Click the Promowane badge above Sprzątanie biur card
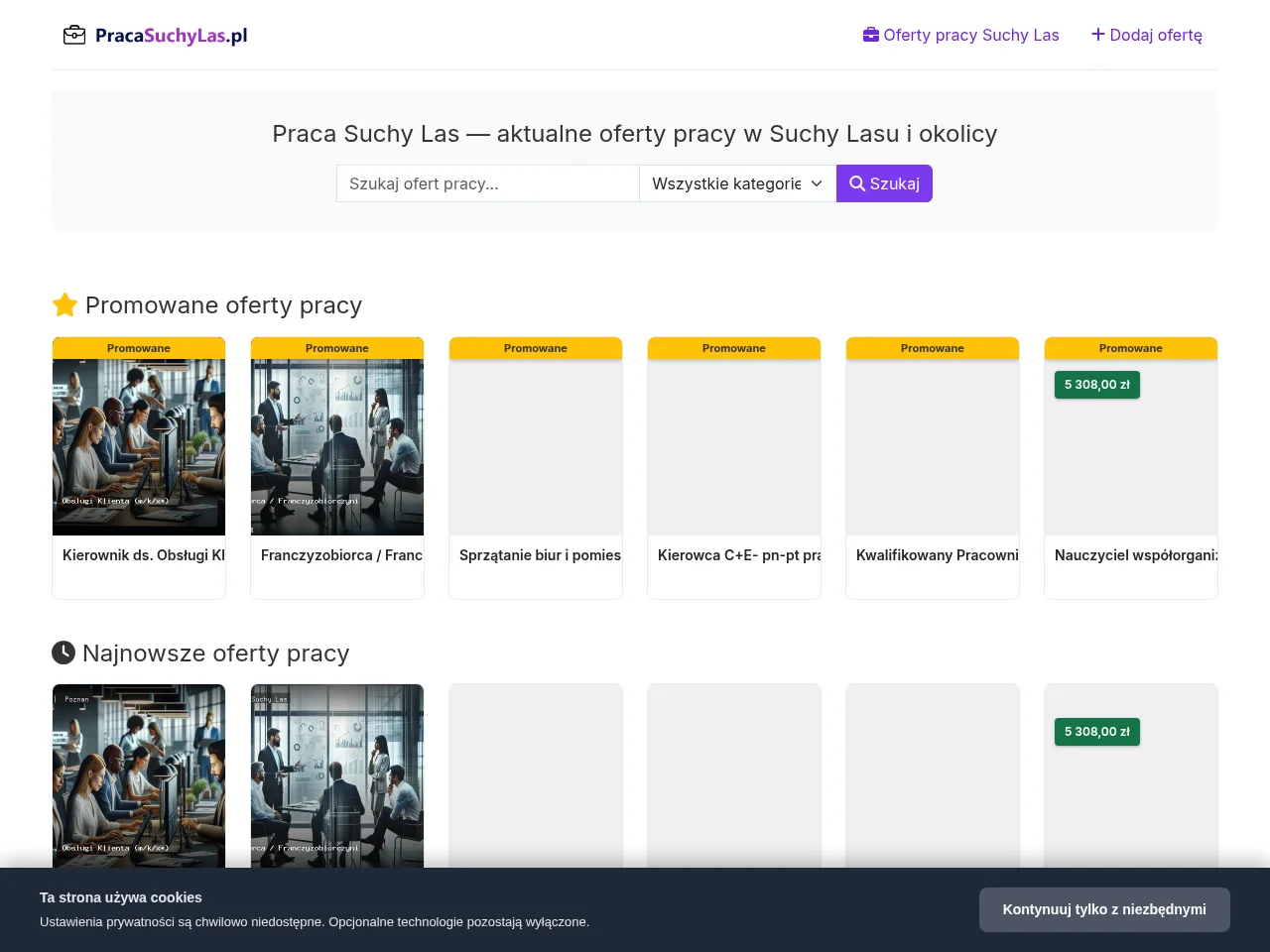Image resolution: width=1270 pixels, height=952 pixels. click(536, 348)
